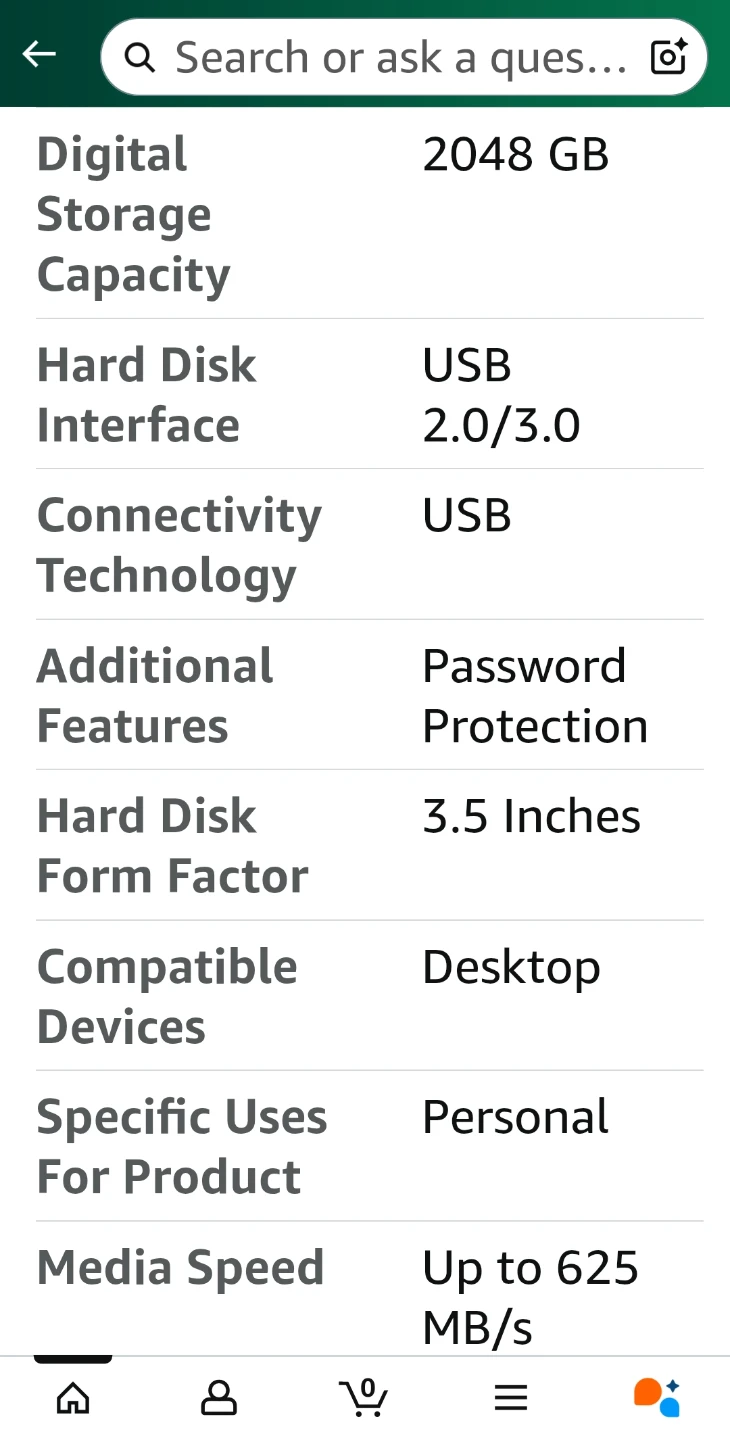
Task: Tap the Connectivity Technology label
Action: [179, 545]
